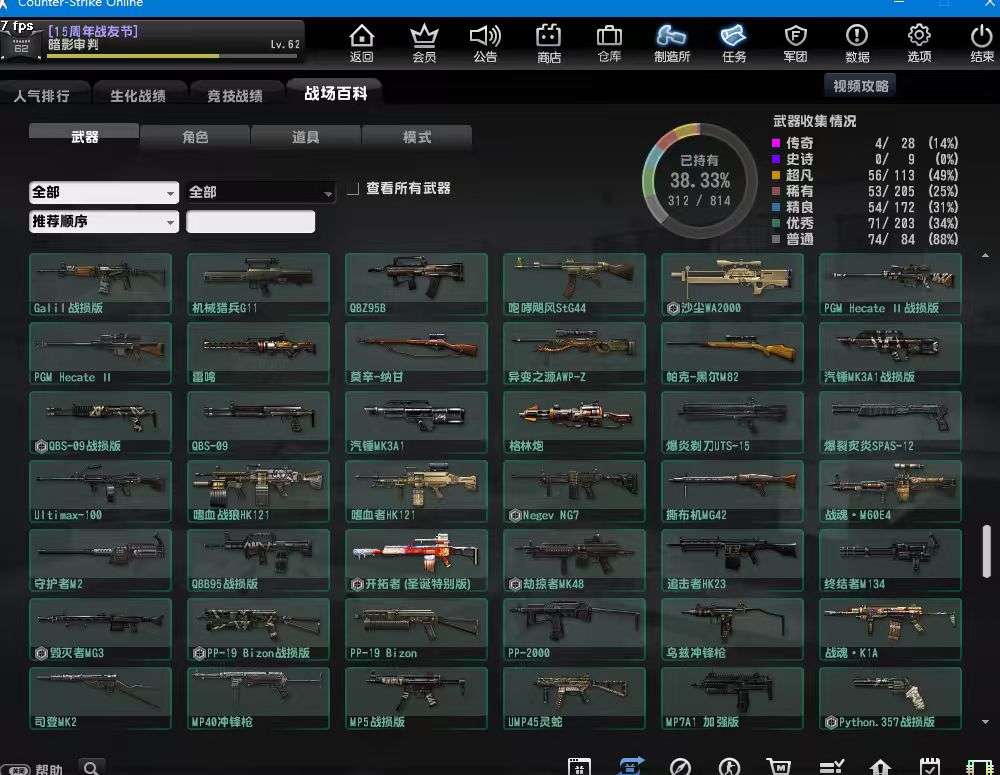Select the UMP45灵蛇 weapon card
The width and height of the screenshot is (1000, 775).
pyautogui.click(x=574, y=698)
